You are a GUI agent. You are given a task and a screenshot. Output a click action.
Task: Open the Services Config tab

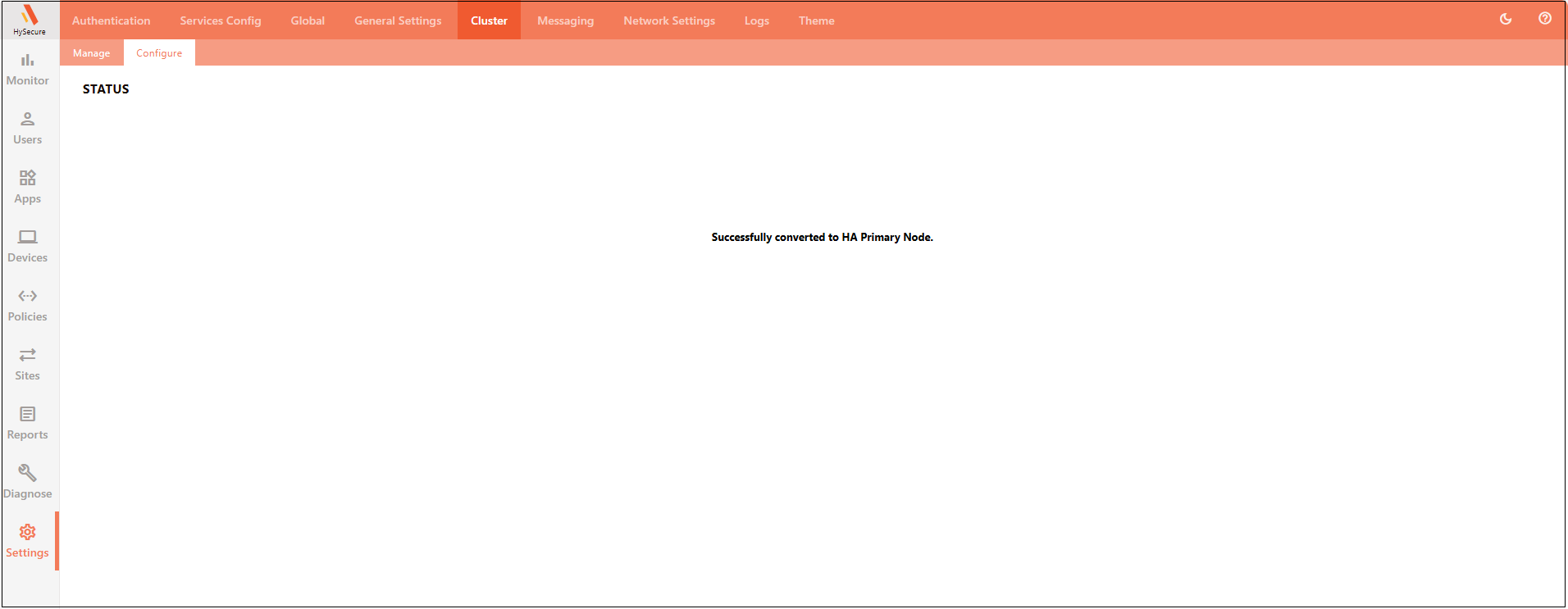[221, 20]
